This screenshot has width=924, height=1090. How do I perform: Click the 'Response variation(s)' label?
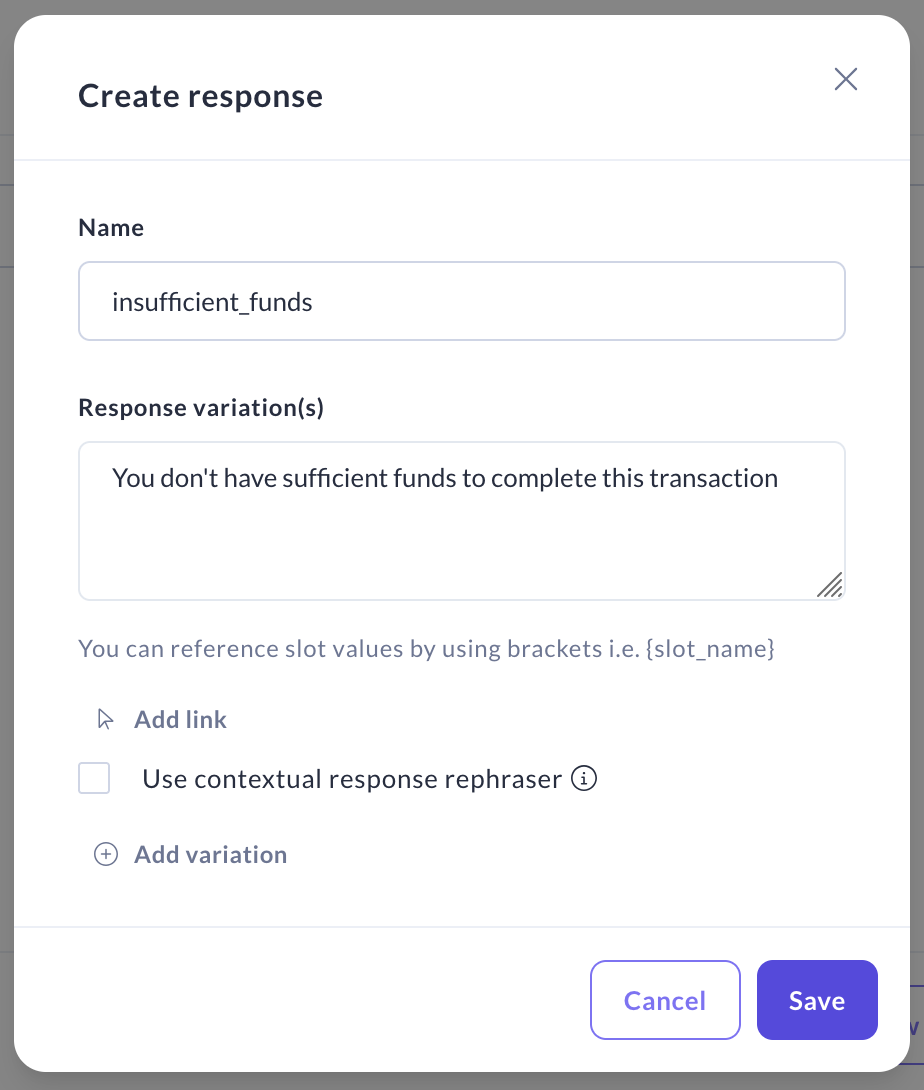pos(201,408)
